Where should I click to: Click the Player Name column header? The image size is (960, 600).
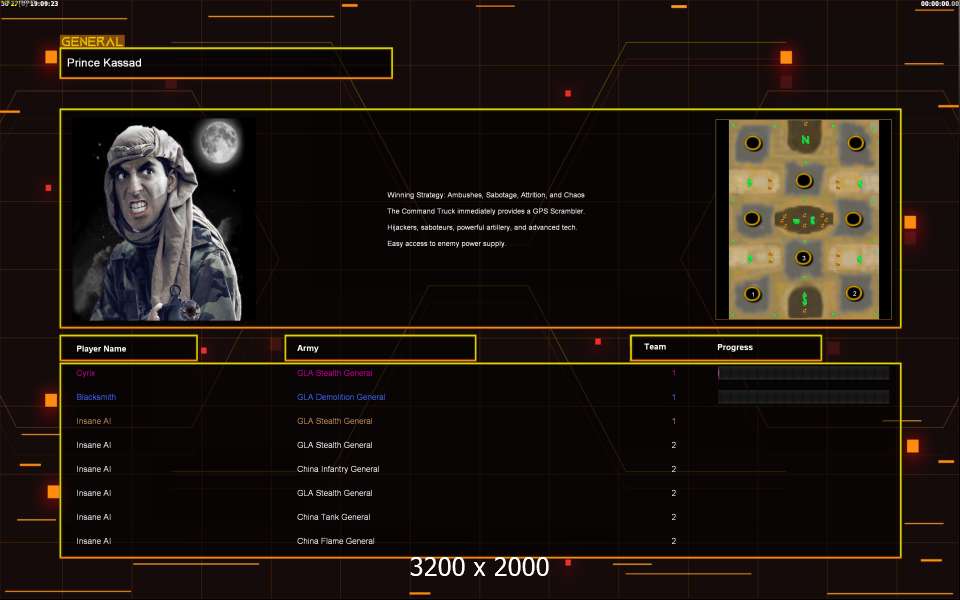coord(128,348)
